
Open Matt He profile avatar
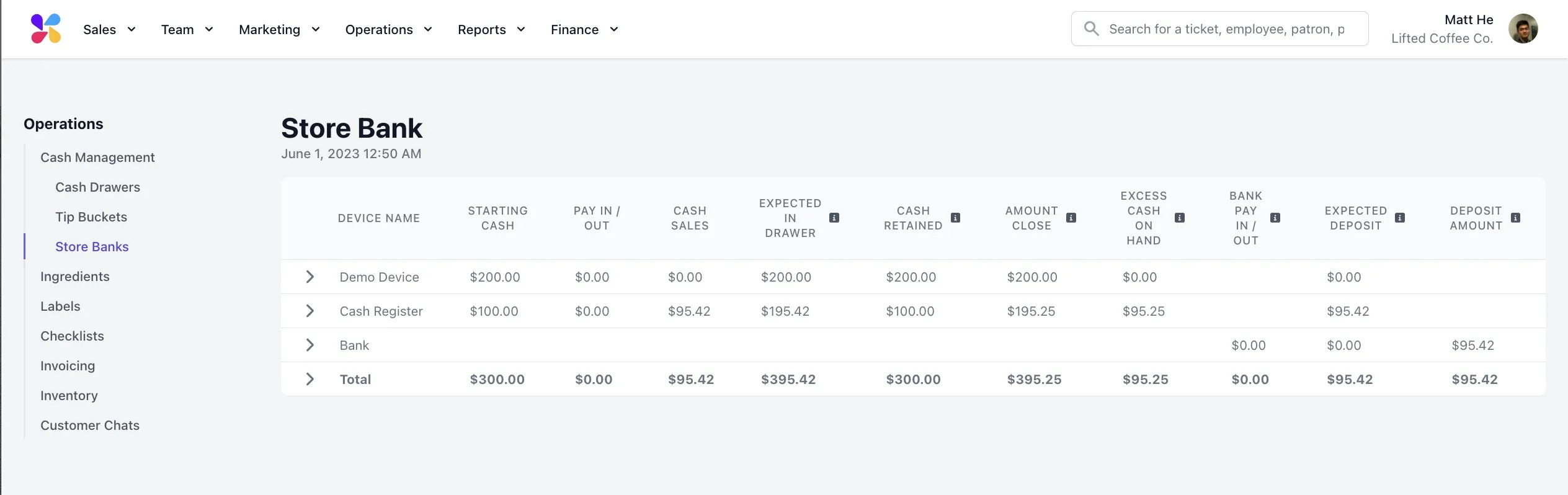[1523, 29]
